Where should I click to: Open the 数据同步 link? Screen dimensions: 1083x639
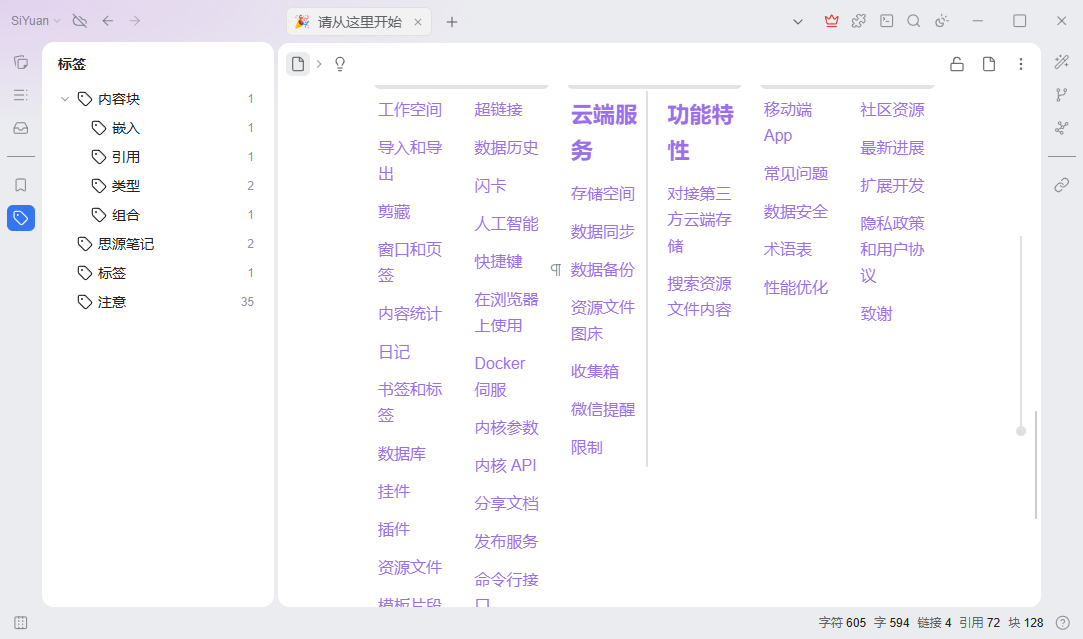[602, 231]
